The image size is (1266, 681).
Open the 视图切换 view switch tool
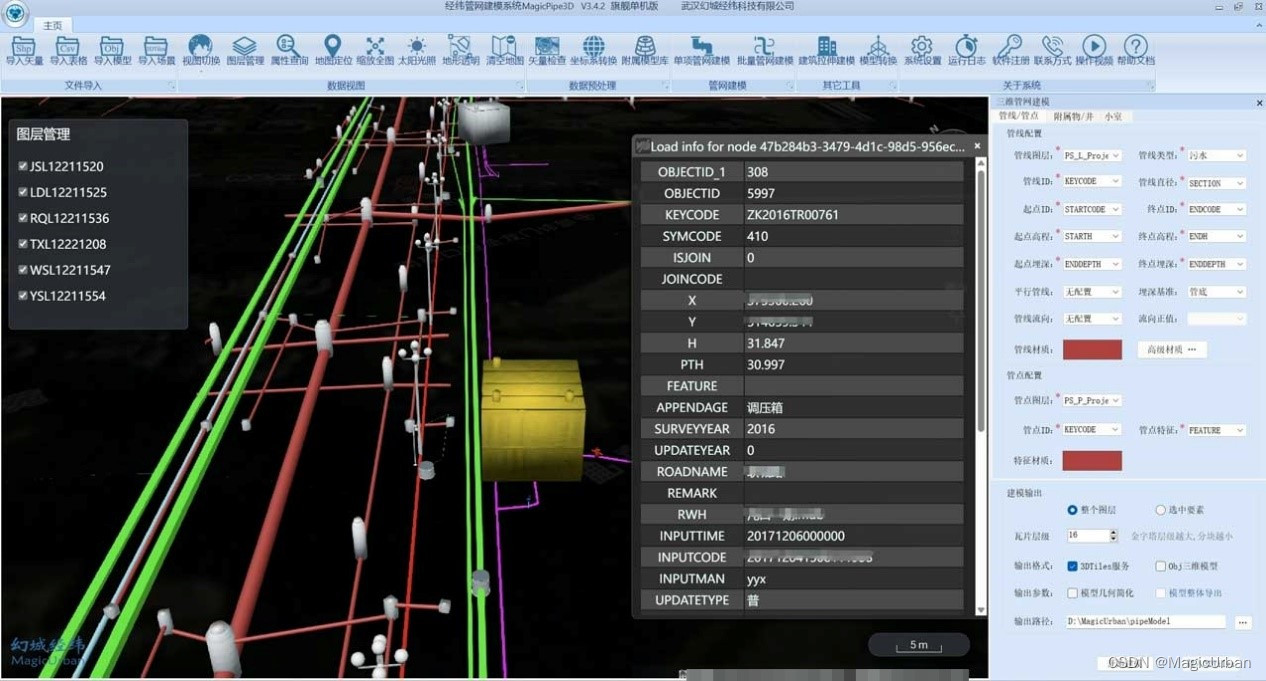click(x=201, y=47)
